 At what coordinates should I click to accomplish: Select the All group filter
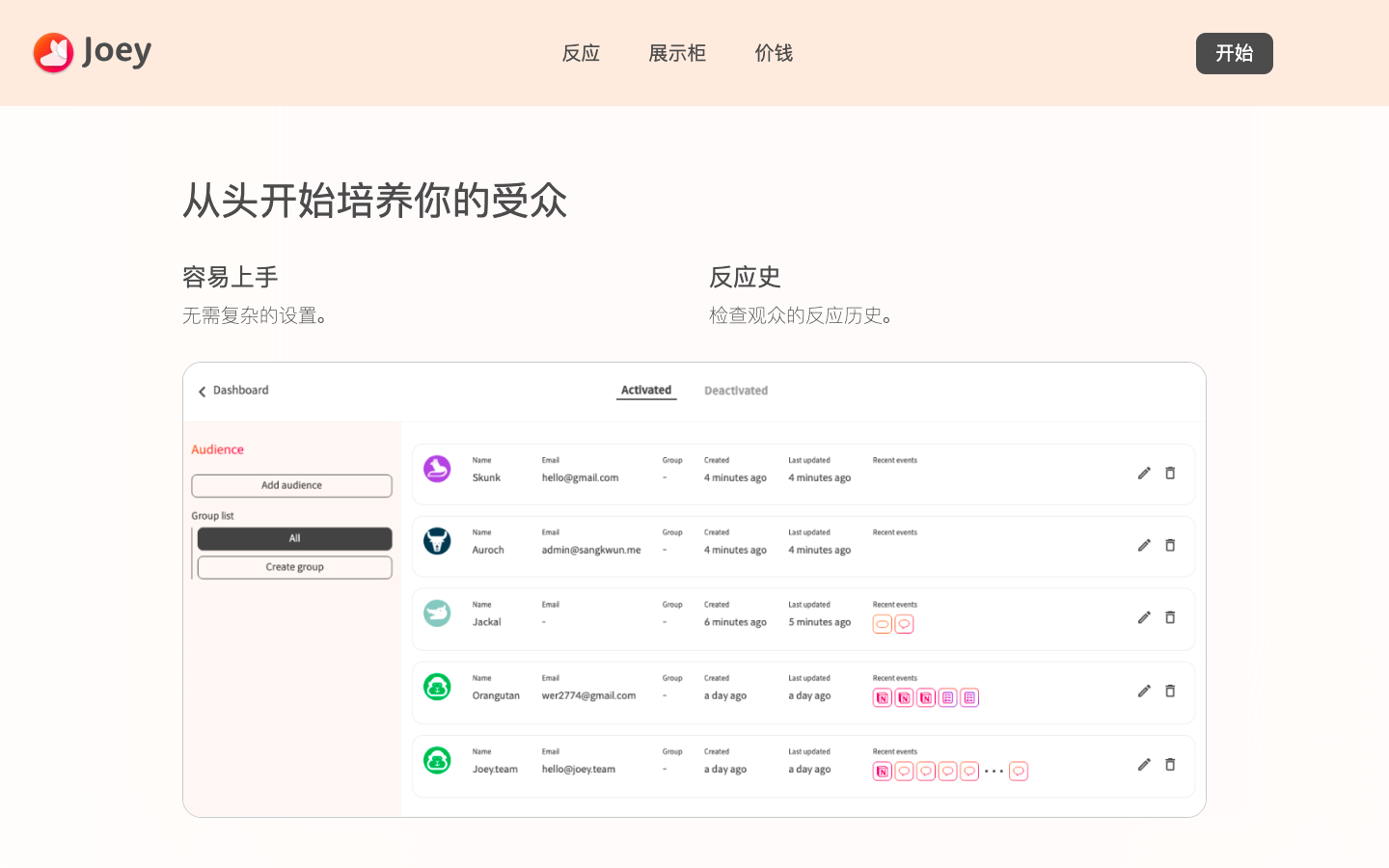tap(294, 538)
